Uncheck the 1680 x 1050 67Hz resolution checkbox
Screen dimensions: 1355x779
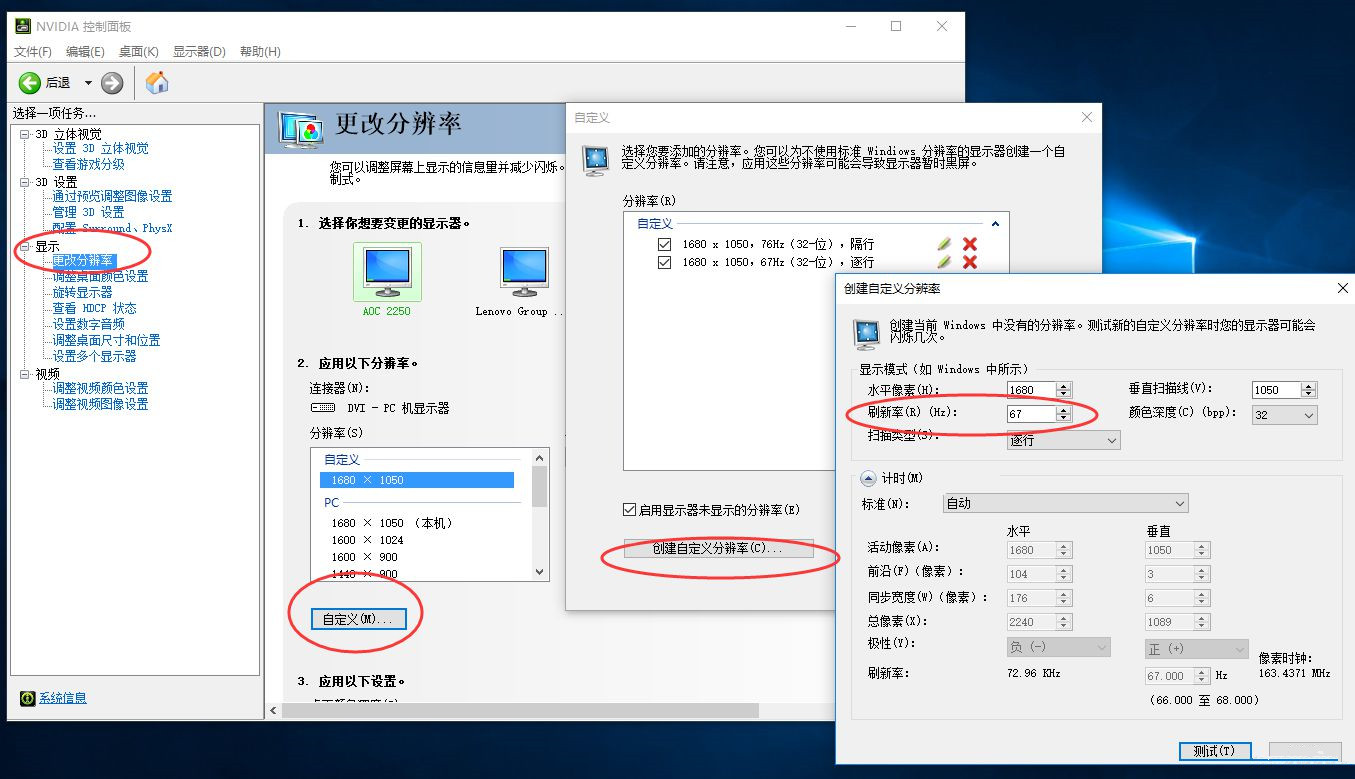click(665, 262)
